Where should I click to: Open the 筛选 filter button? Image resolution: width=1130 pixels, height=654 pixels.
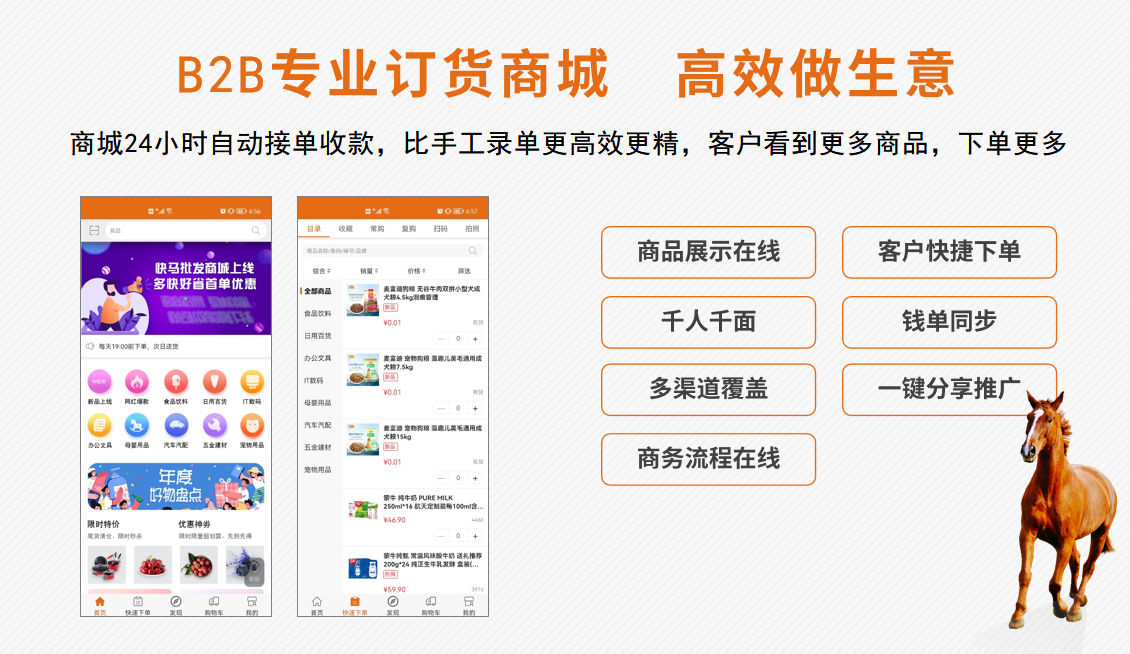tap(464, 271)
